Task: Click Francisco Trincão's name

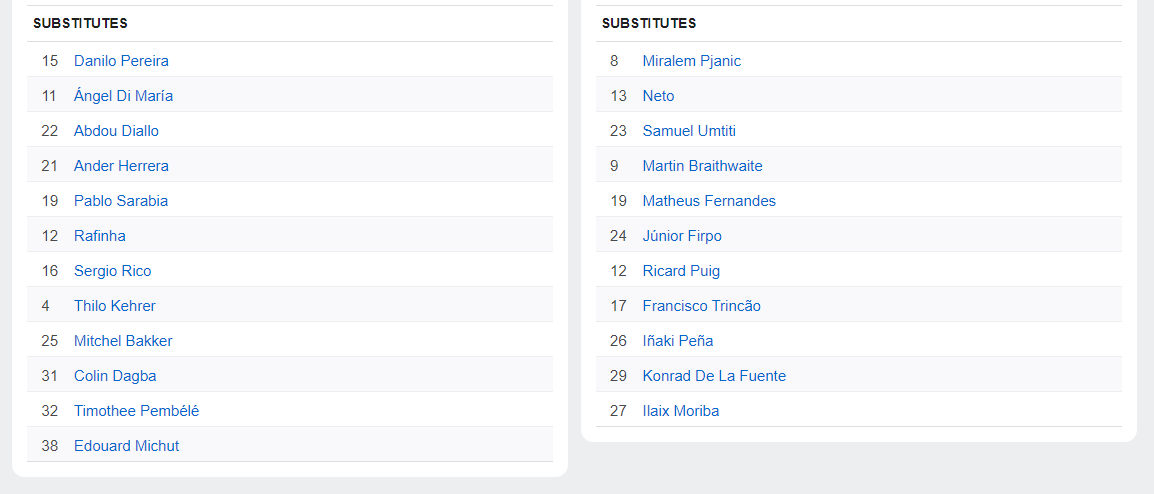Action: [702, 306]
